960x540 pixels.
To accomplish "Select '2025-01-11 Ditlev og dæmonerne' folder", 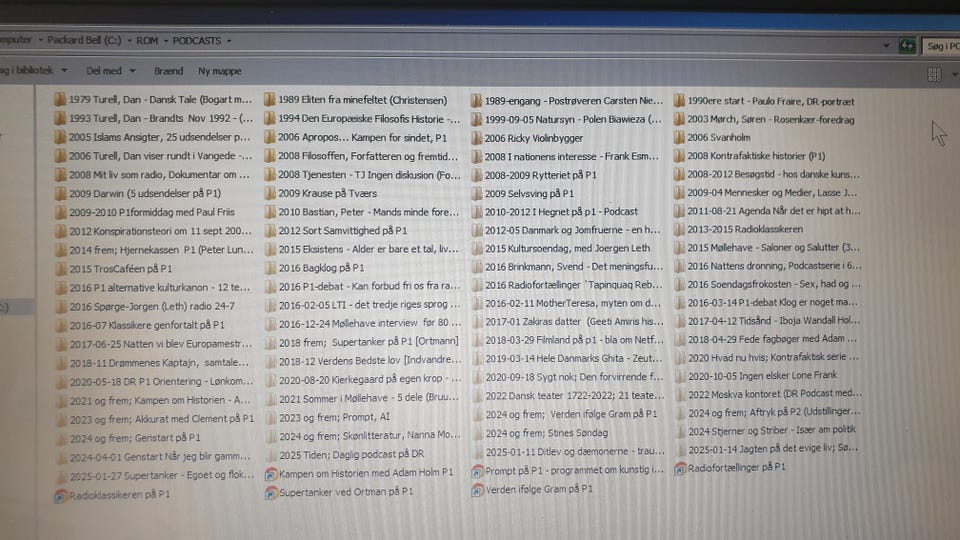I will pyautogui.click(x=568, y=452).
